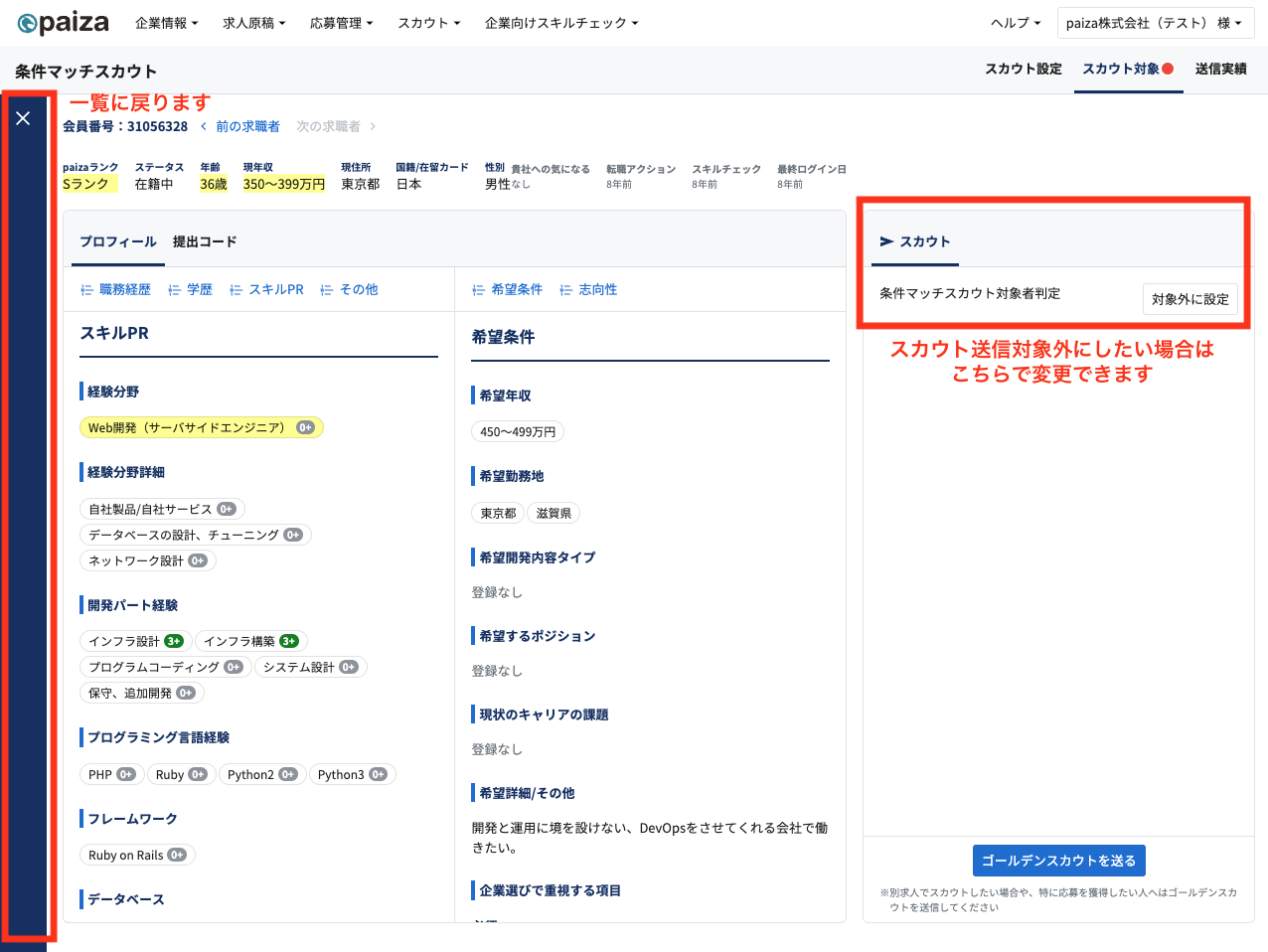This screenshot has width=1268, height=952.
Task: Select the スカウト panel tab
Action: click(915, 241)
